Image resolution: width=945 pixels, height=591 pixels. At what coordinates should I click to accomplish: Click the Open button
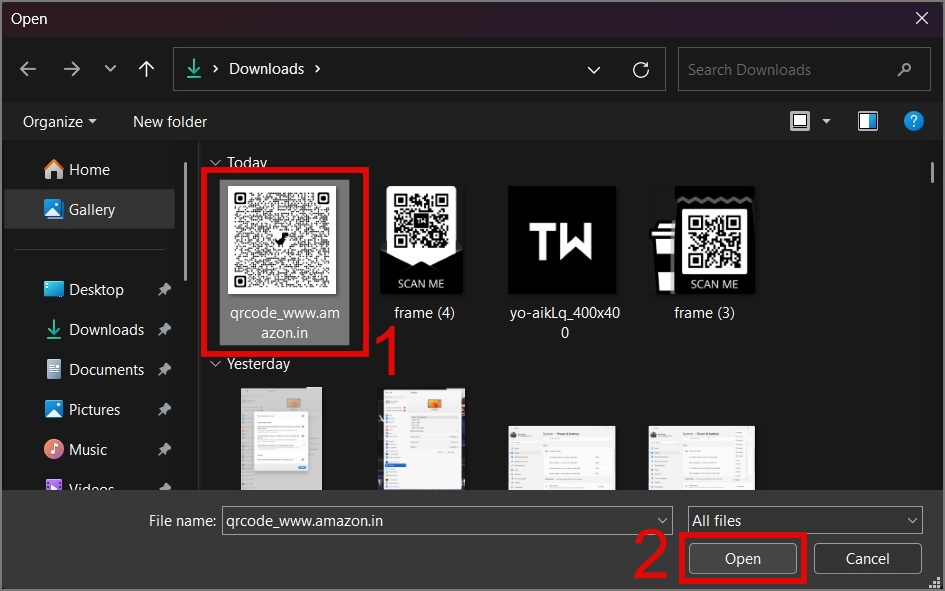tap(742, 559)
